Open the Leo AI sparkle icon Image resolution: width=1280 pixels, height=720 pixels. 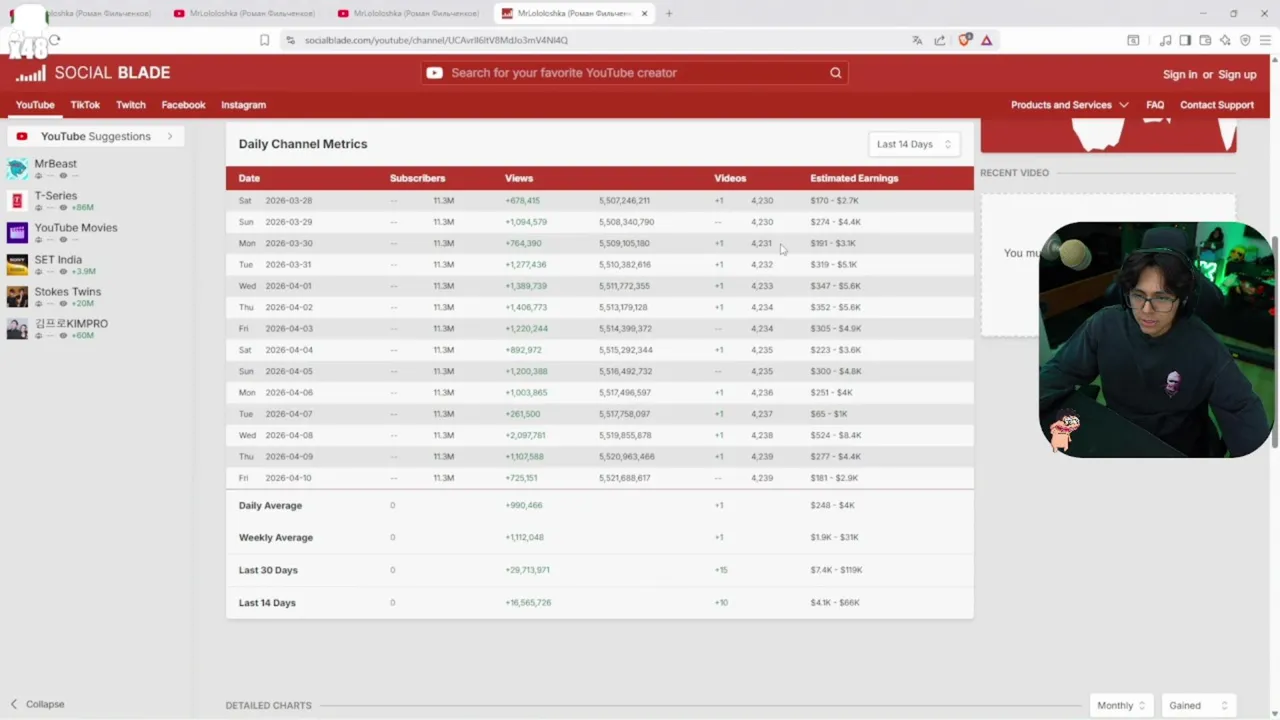[1225, 40]
